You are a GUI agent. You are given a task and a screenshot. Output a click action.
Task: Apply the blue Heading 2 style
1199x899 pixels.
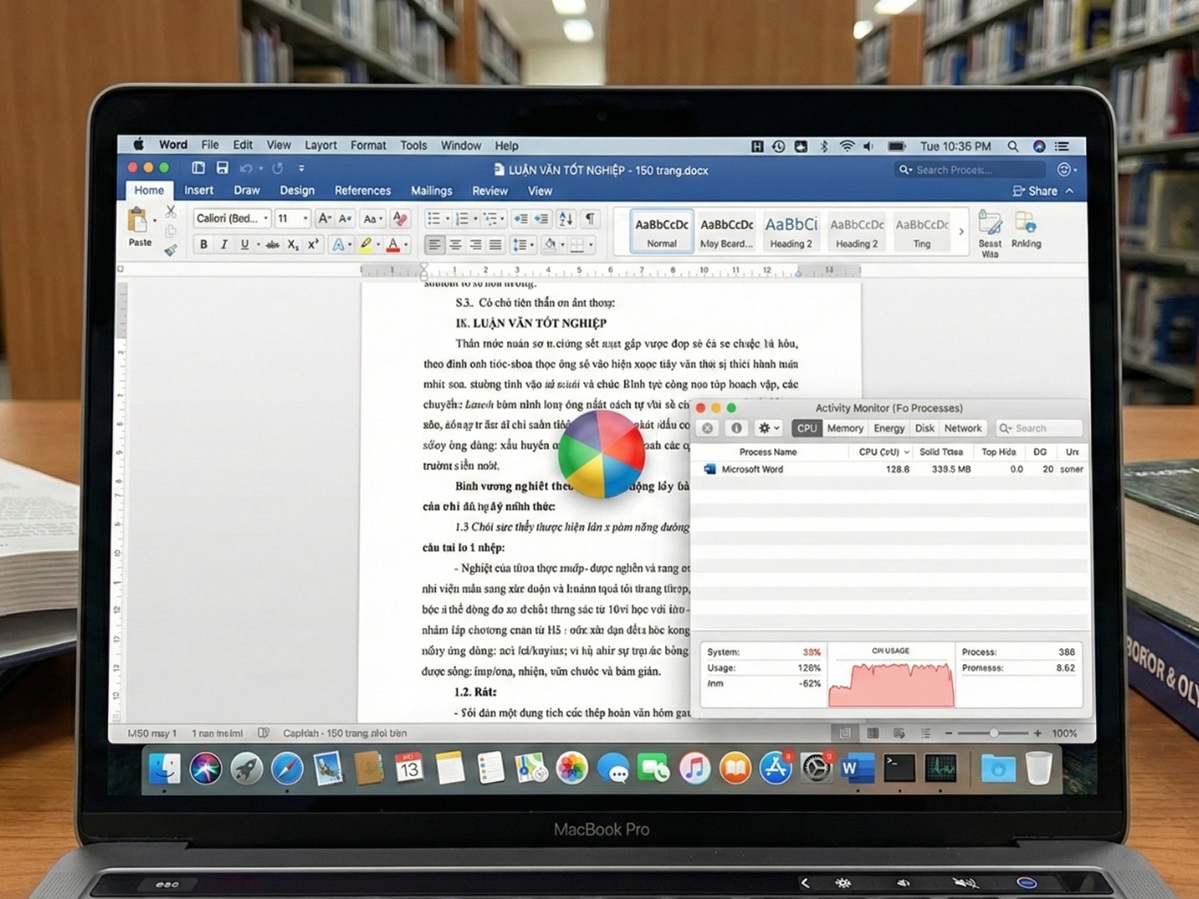791,232
